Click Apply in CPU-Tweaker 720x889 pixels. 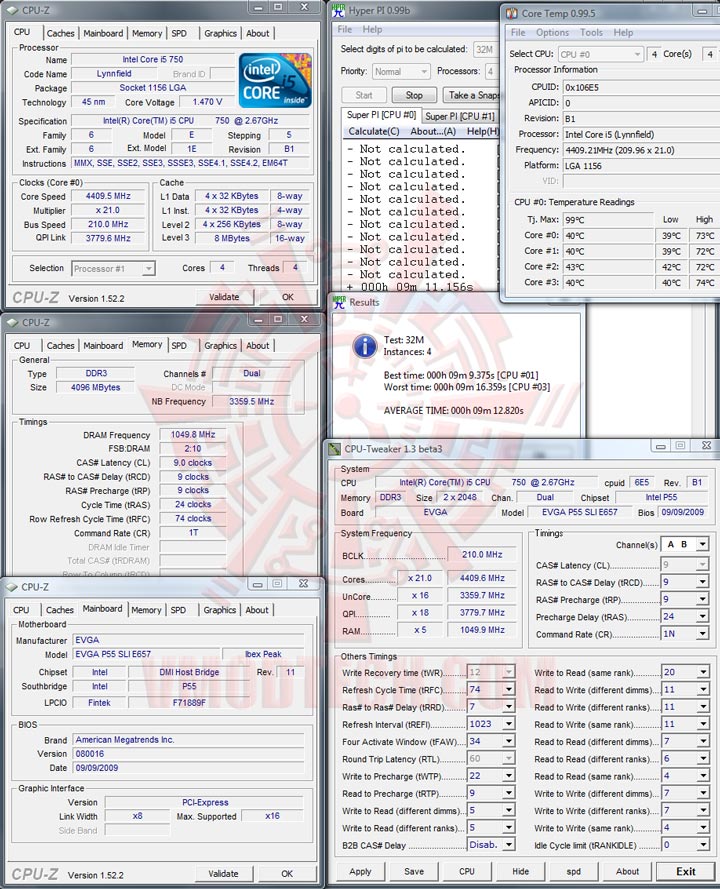coord(360,872)
